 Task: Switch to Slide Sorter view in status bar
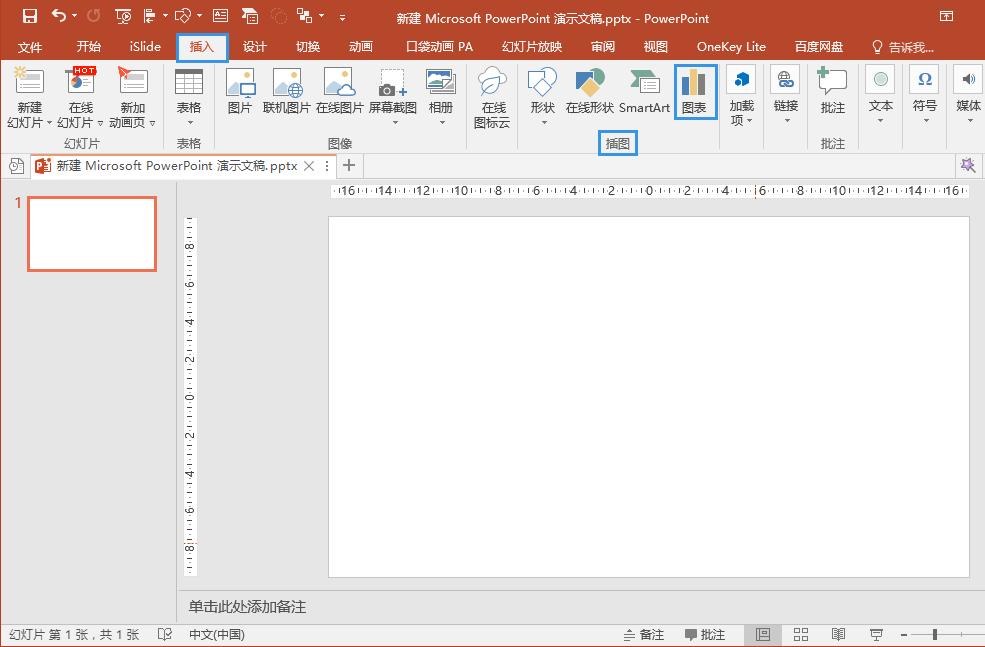coord(800,634)
